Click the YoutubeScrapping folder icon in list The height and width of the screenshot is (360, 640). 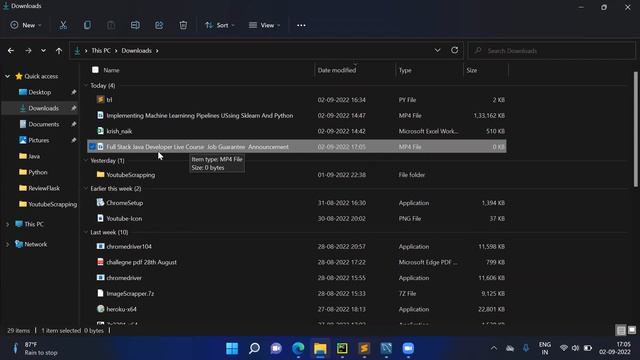[100, 175]
